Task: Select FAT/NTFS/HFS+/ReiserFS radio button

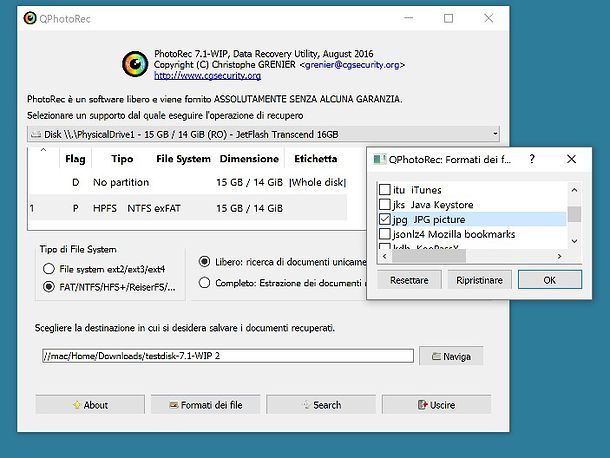Action: coord(49,287)
